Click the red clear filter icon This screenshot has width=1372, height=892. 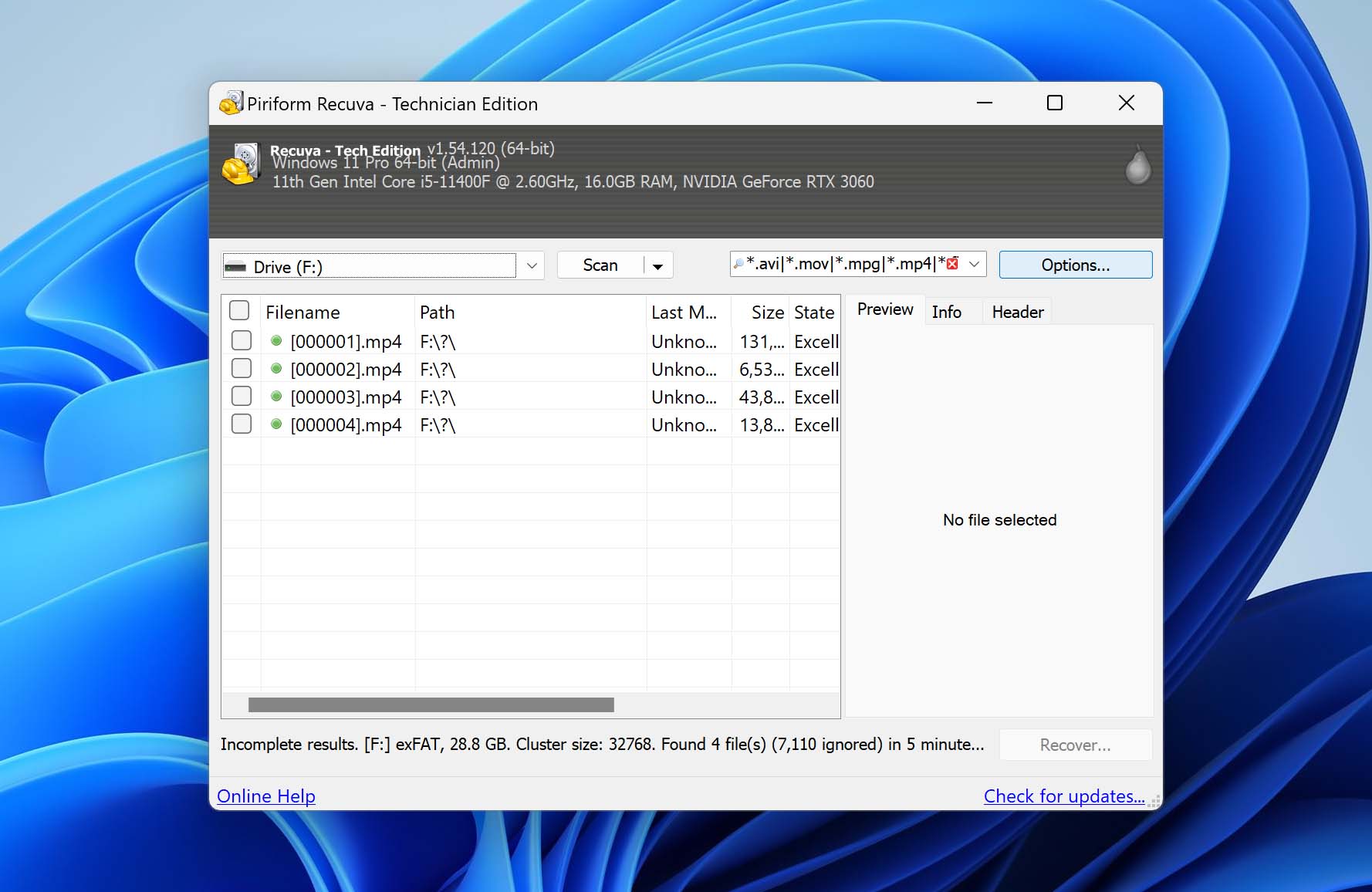click(x=952, y=264)
